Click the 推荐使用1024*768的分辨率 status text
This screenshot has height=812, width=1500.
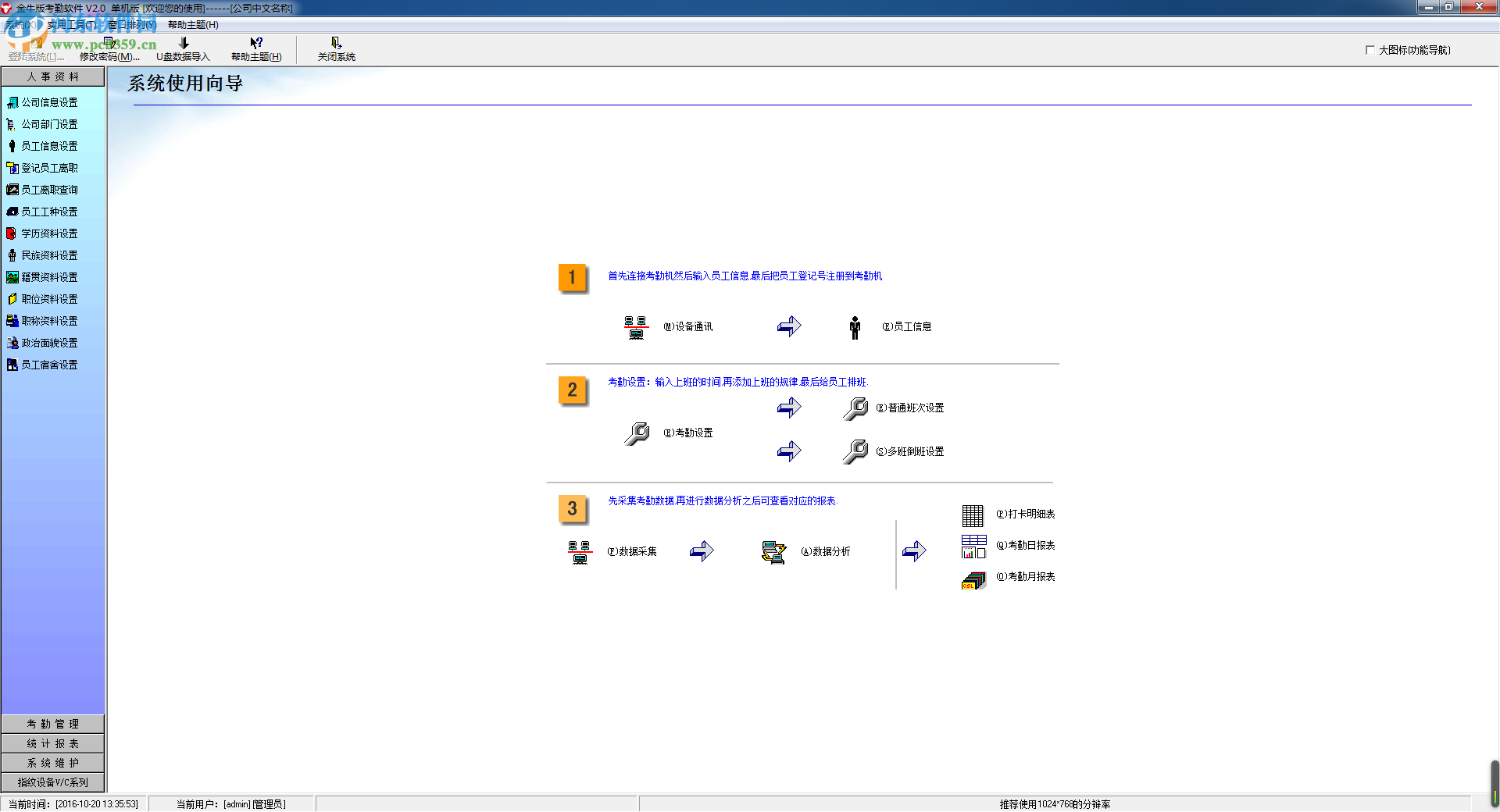[1055, 804]
